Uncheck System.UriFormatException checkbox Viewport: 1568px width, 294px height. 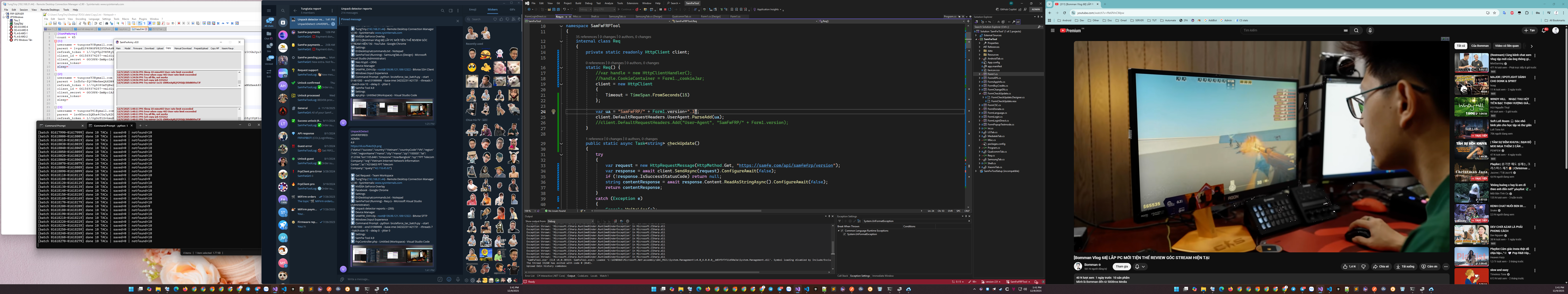click(844, 234)
